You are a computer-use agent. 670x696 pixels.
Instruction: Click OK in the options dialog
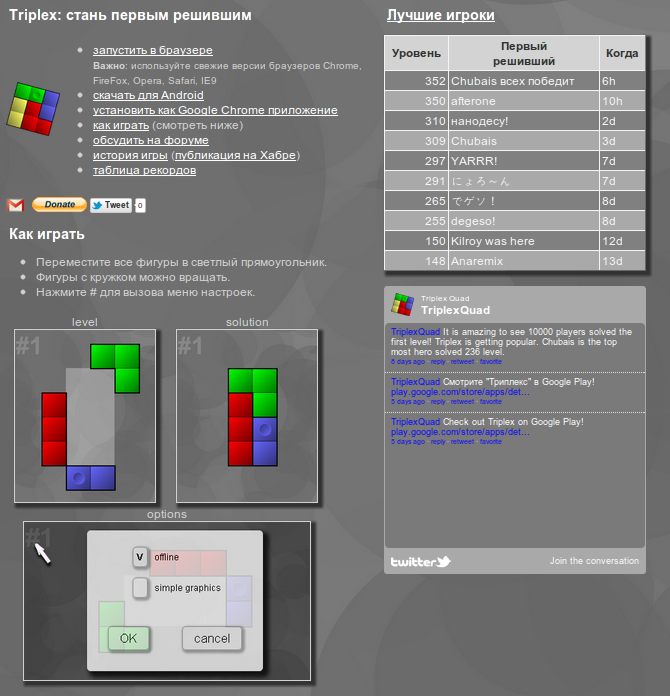[128, 638]
